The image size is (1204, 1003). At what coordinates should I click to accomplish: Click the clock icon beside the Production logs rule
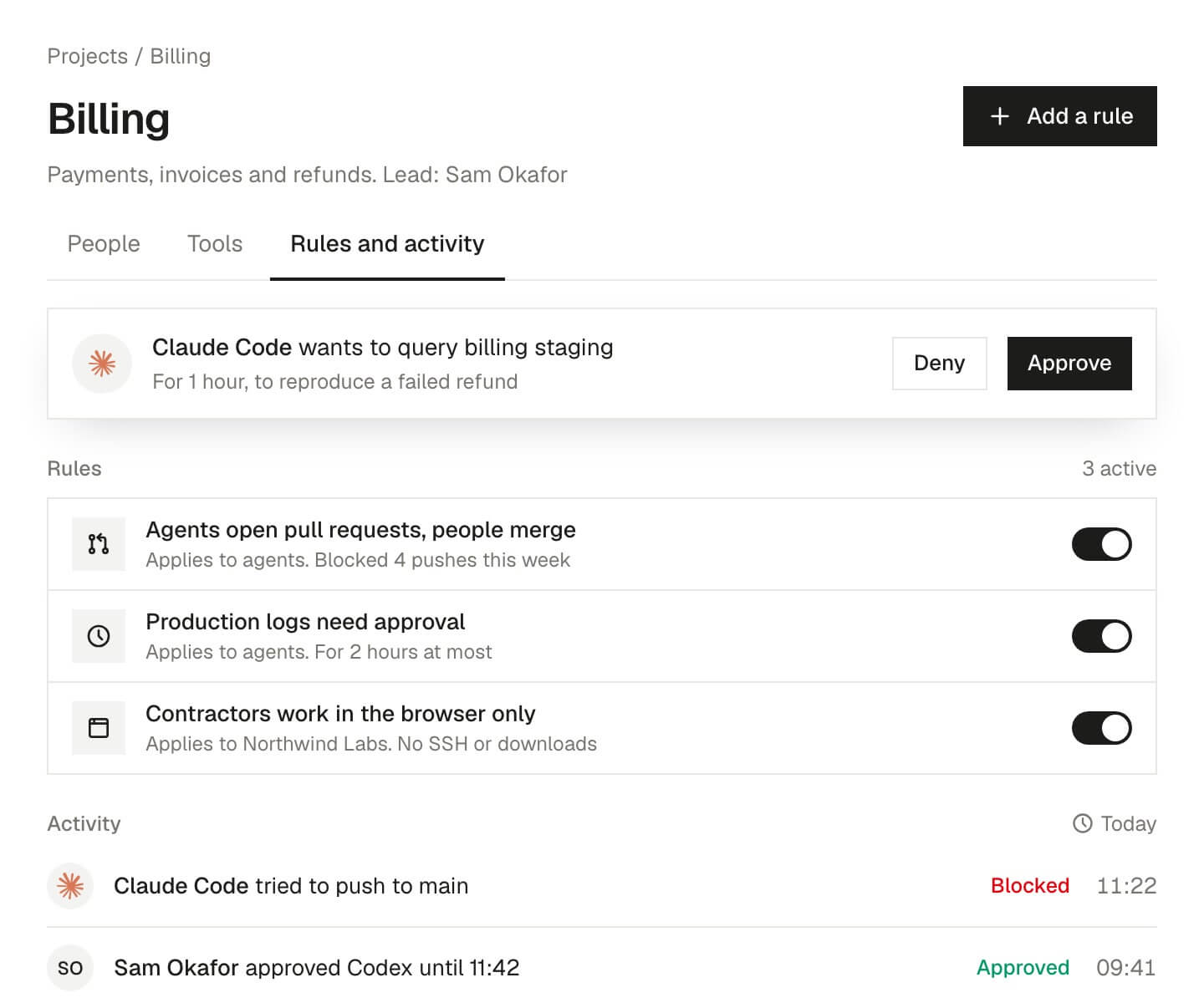coord(99,636)
